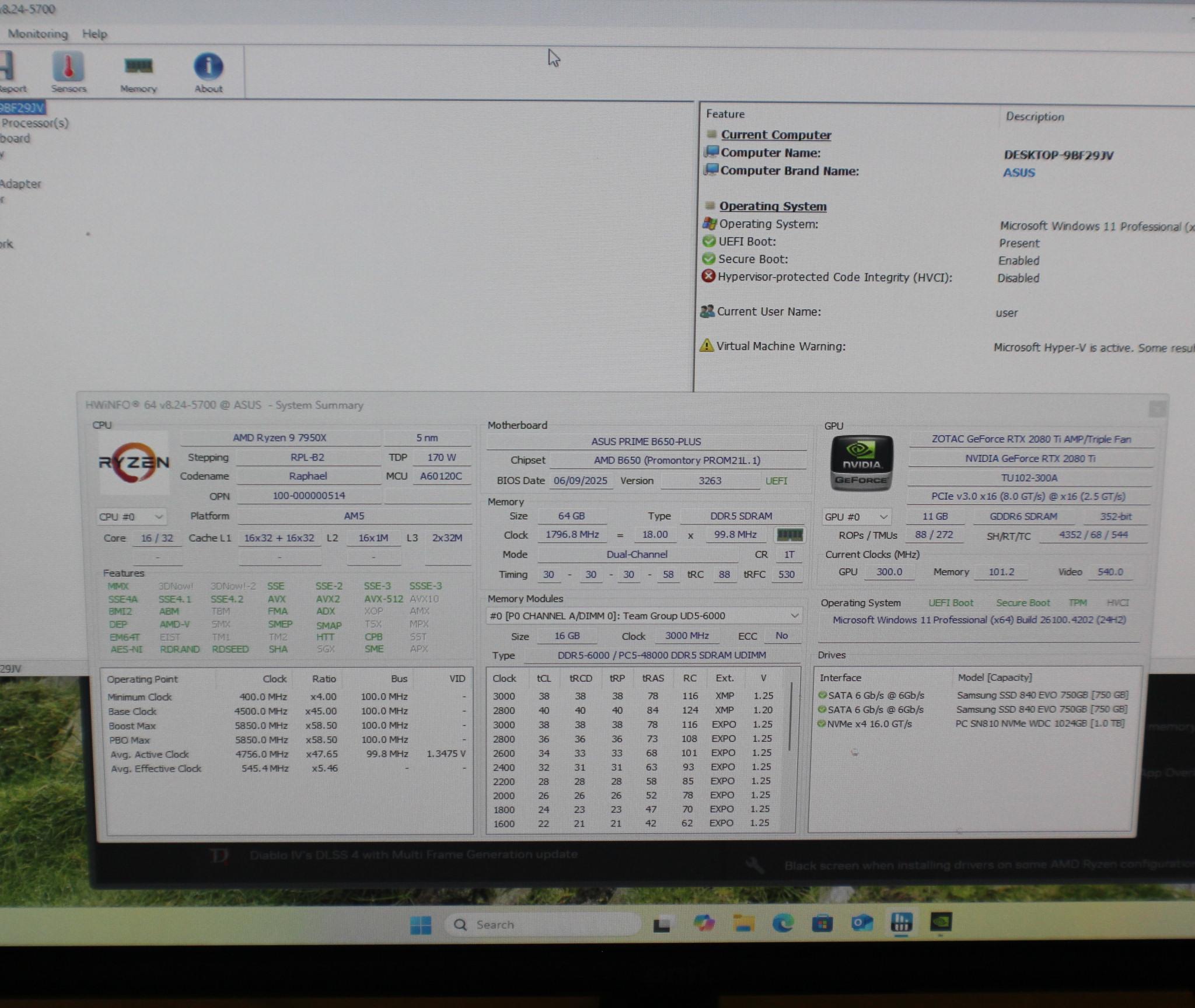Click the memory module chip icon beside clock
Screen dimensions: 1195x1008
point(789,534)
